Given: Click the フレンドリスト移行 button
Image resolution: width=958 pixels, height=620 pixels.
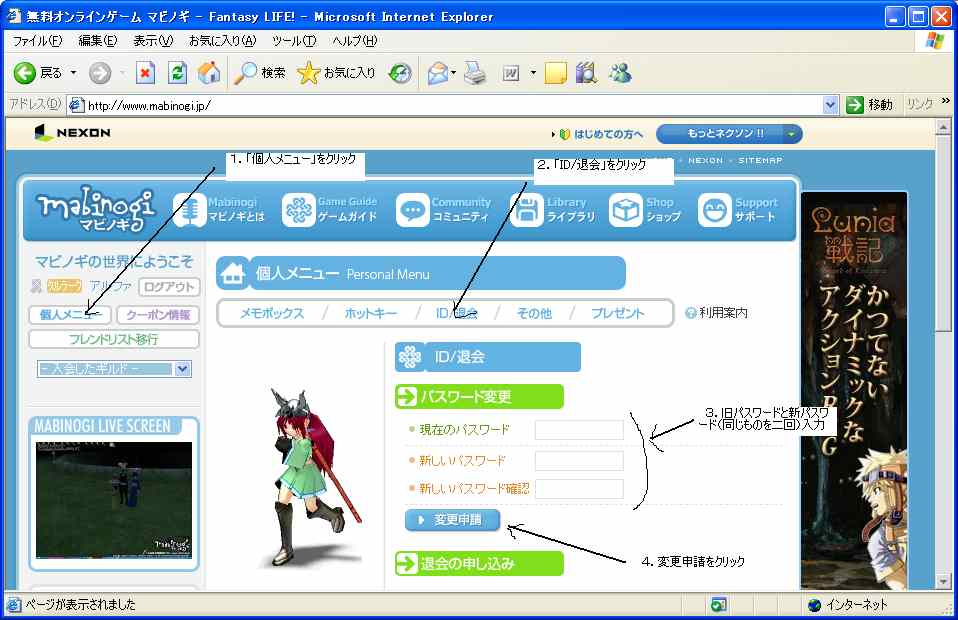Looking at the screenshot, I should point(114,339).
